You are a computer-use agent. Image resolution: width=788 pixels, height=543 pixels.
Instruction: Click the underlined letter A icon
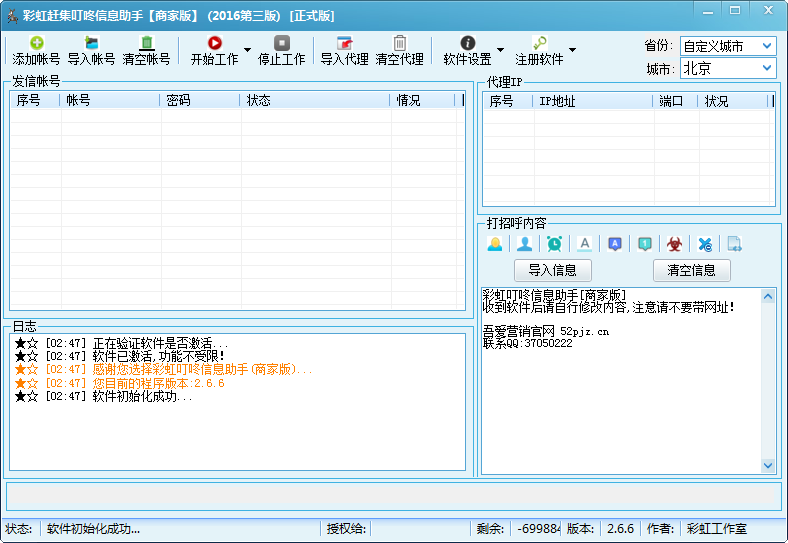click(585, 243)
